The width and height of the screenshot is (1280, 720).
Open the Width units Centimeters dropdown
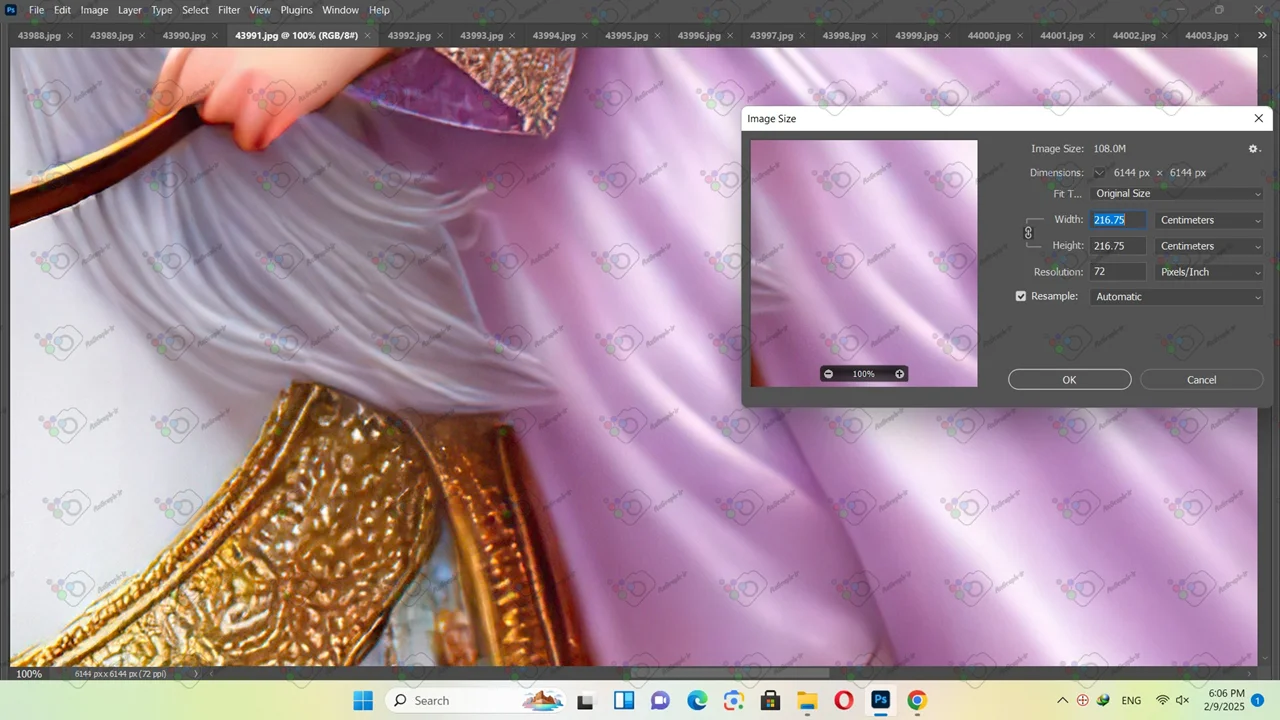pyautogui.click(x=1209, y=220)
